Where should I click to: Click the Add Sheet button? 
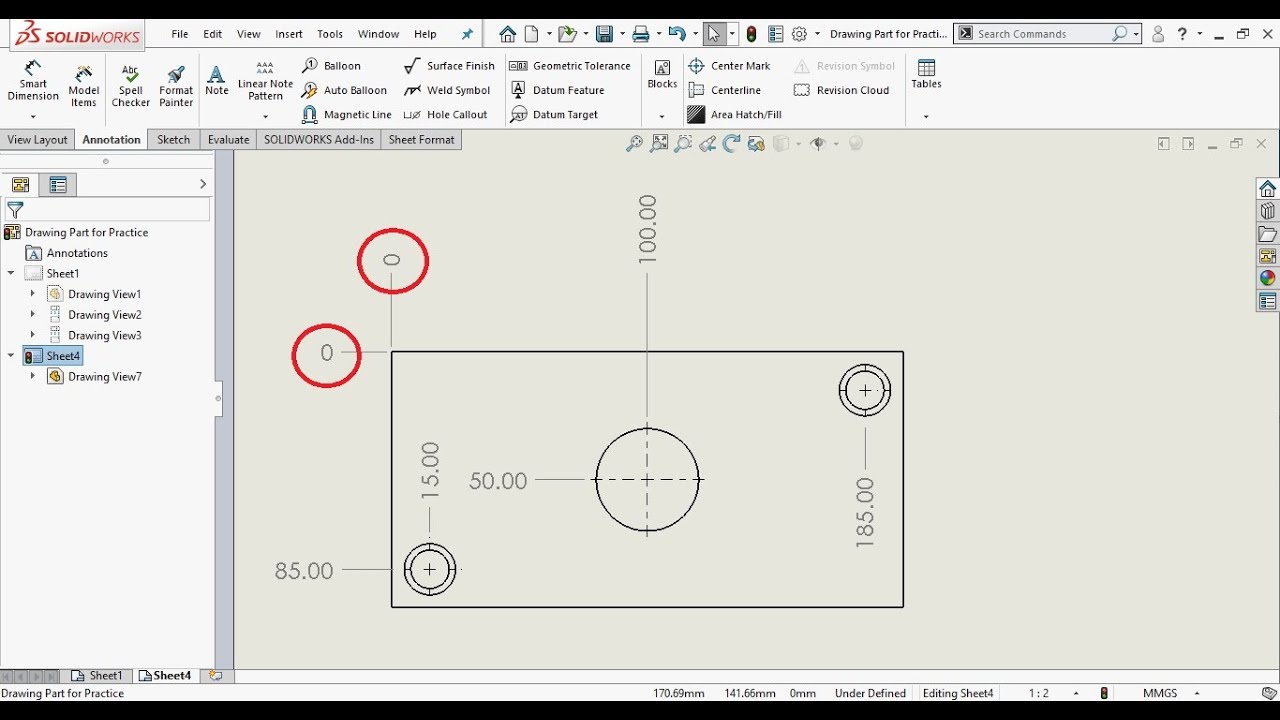coord(214,676)
